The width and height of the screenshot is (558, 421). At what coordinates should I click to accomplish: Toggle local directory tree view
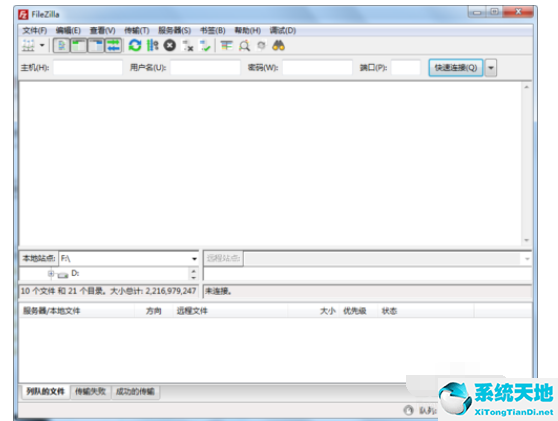point(79,46)
